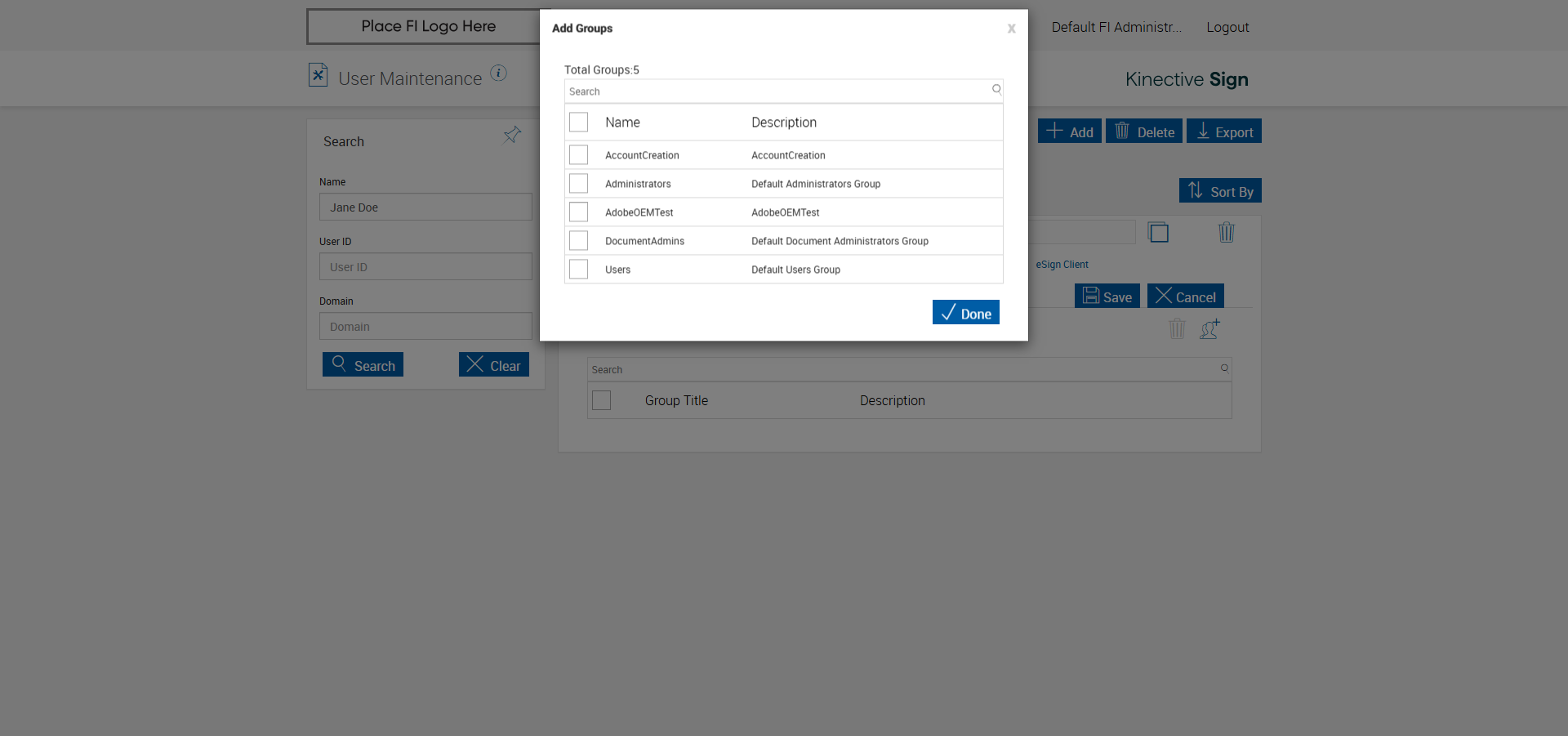This screenshot has height=736, width=1568.
Task: Click the trash icon beside the copy icon
Action: point(1226,233)
